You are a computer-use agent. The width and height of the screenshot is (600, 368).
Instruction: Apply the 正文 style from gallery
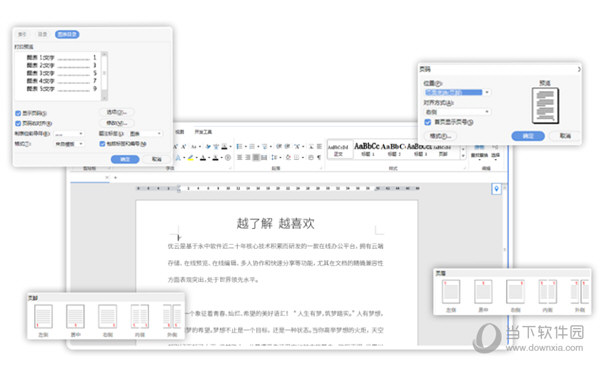(x=338, y=150)
